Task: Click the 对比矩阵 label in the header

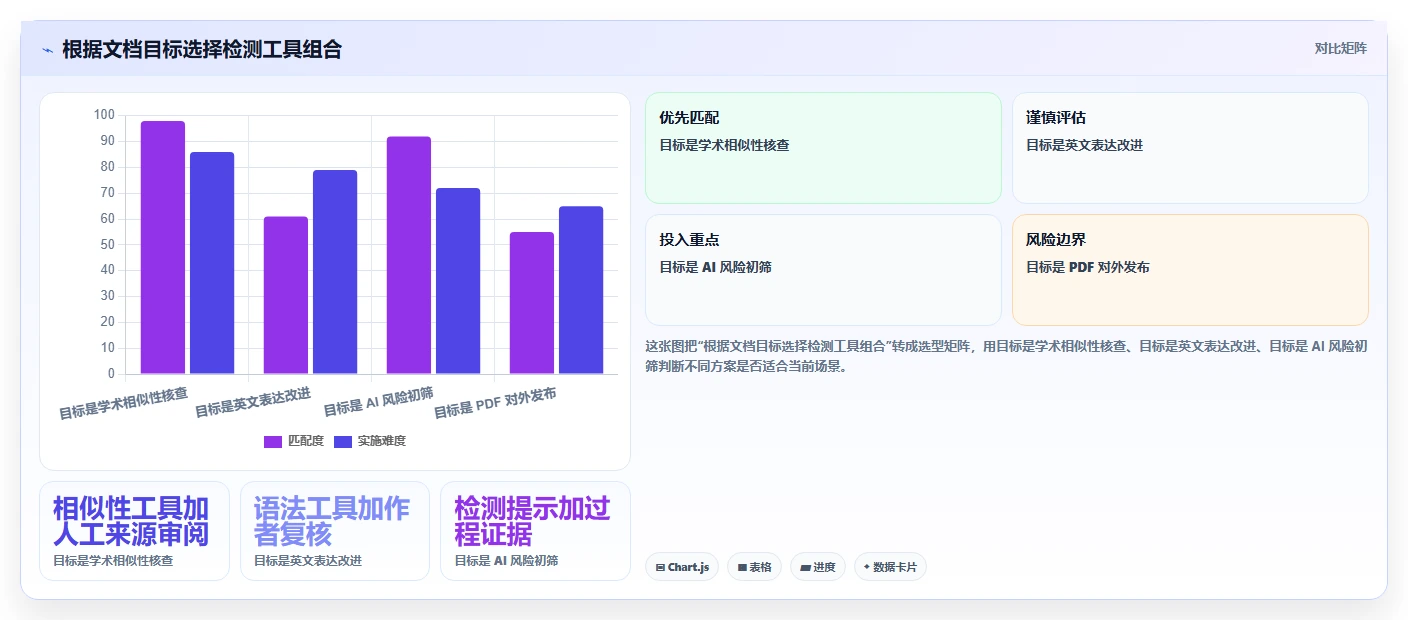Action: click(1340, 48)
